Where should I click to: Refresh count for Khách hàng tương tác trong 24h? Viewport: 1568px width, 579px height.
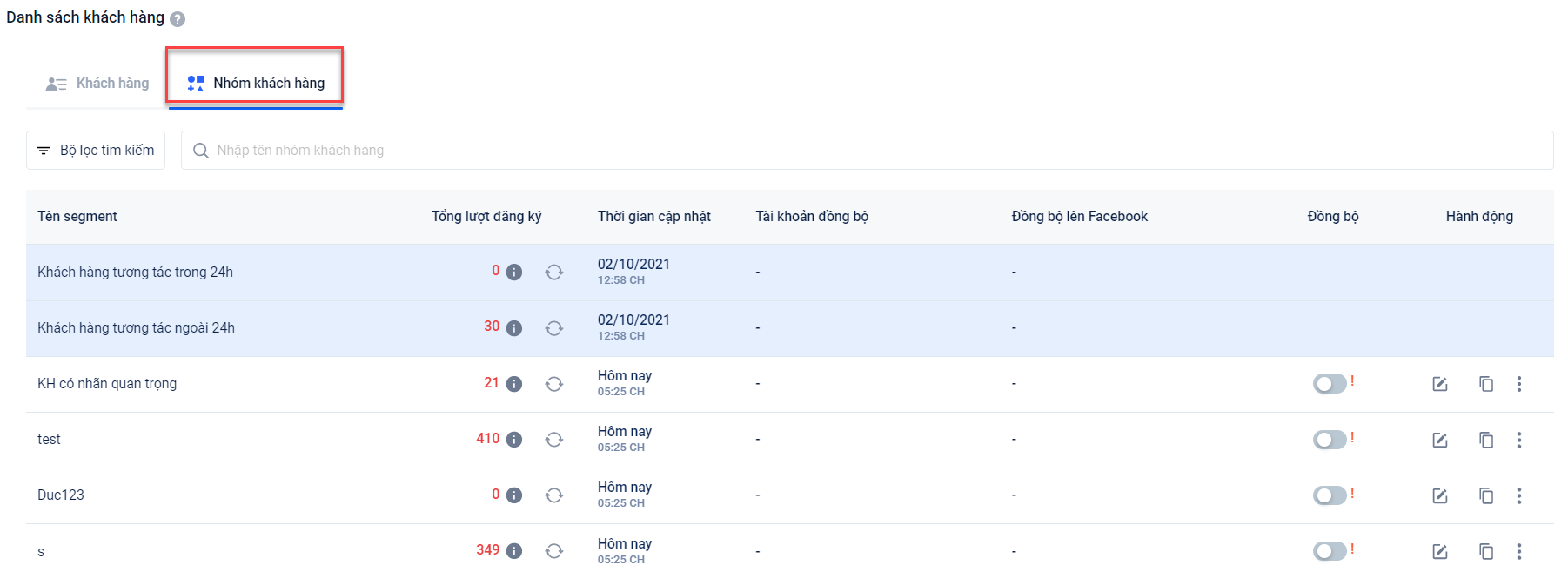click(x=553, y=273)
